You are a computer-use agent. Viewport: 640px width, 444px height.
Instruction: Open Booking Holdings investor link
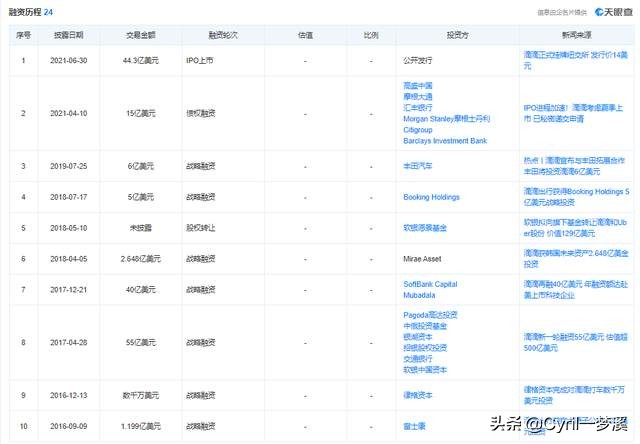[x=431, y=197]
